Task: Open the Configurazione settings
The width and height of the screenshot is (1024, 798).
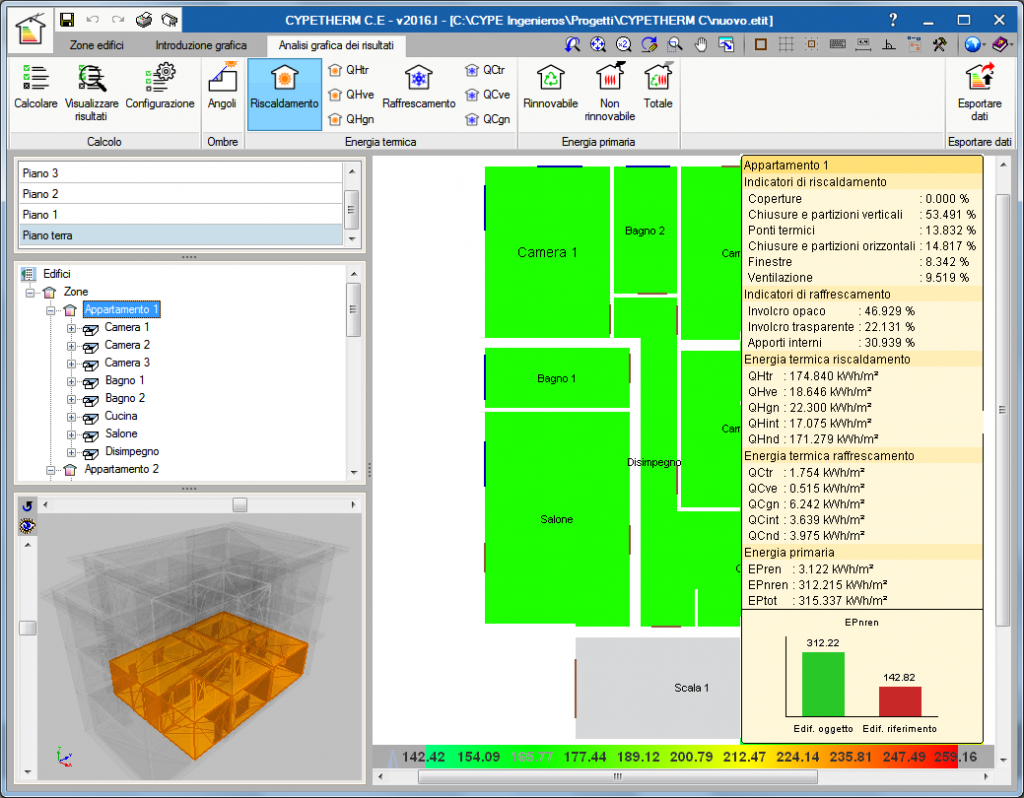Action: pyautogui.click(x=160, y=88)
